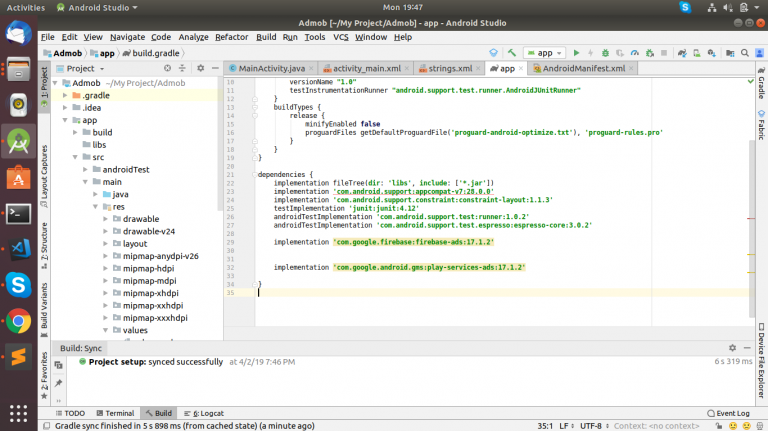Show Applications grid in the dock
This screenshot has width=768, height=431.
click(19, 413)
